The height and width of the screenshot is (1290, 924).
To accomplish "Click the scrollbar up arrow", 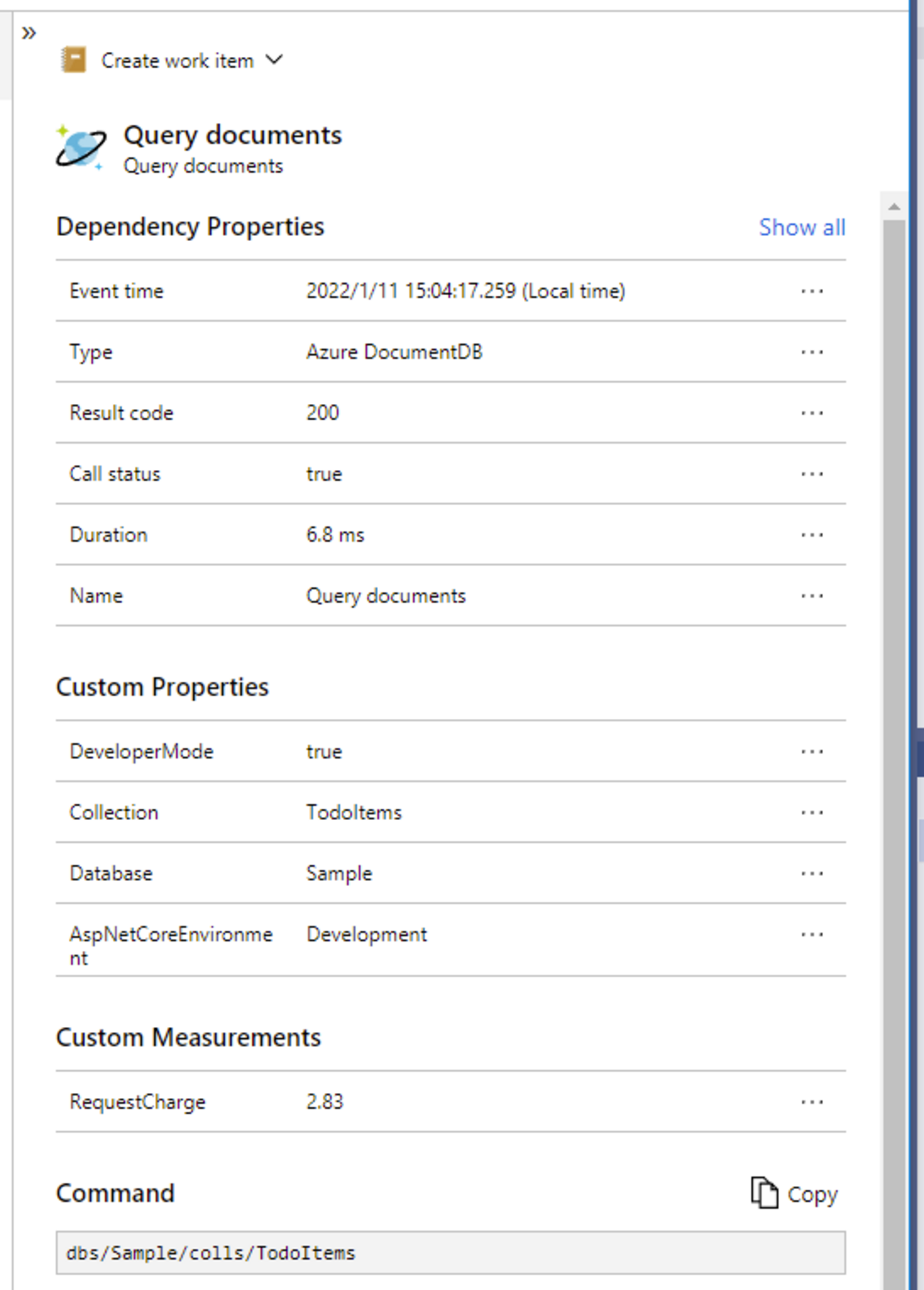I will 894,207.
